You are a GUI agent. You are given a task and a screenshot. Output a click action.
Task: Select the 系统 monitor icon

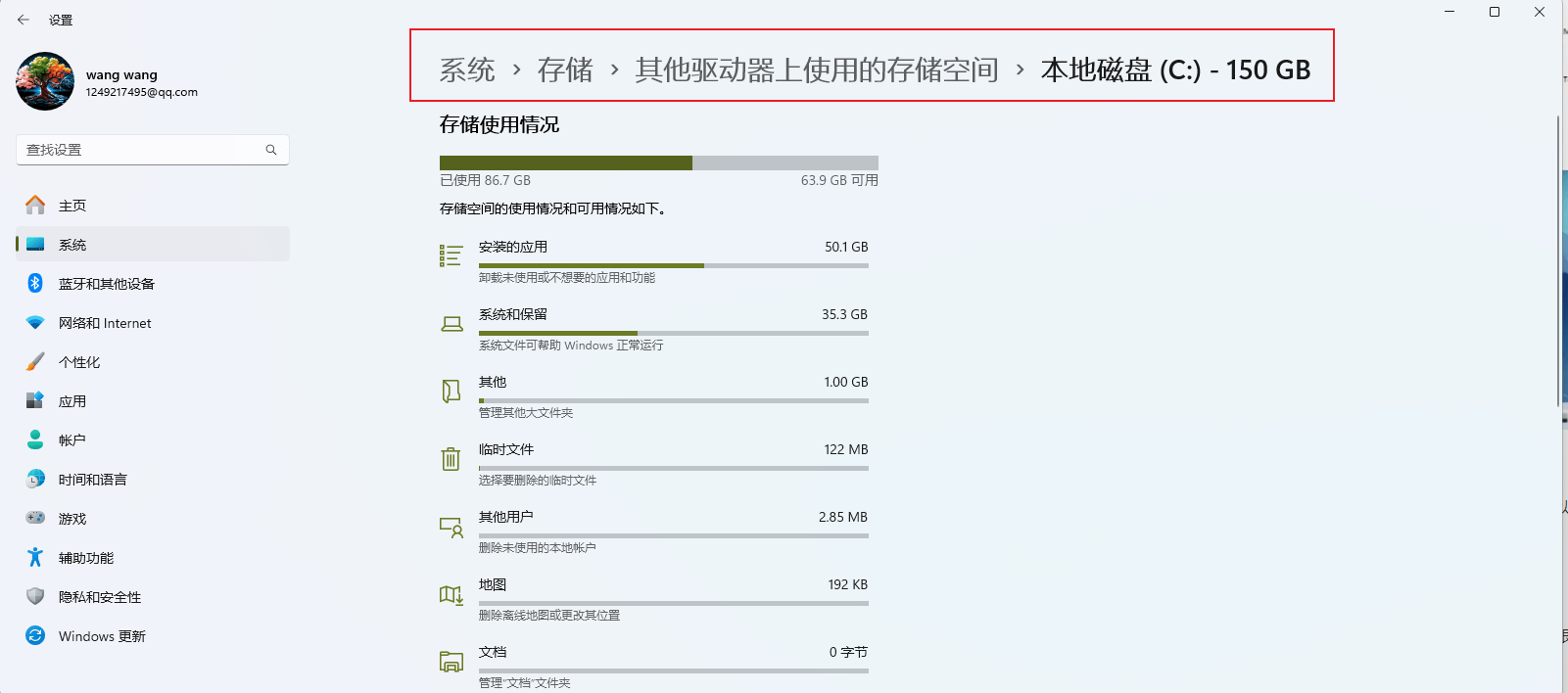[x=35, y=244]
